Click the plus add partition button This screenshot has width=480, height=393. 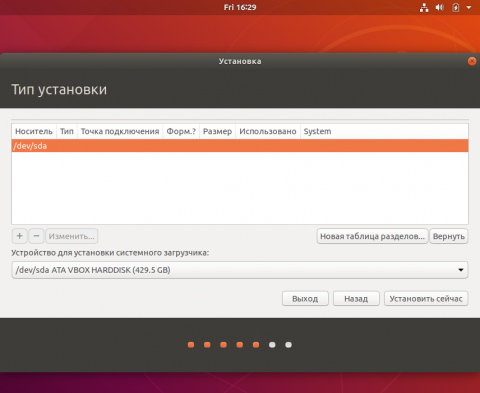coord(20,236)
